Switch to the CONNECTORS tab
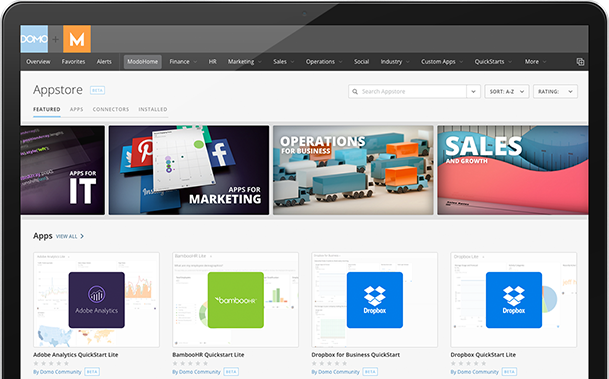Viewport: 609px width, 379px height. 111,110
